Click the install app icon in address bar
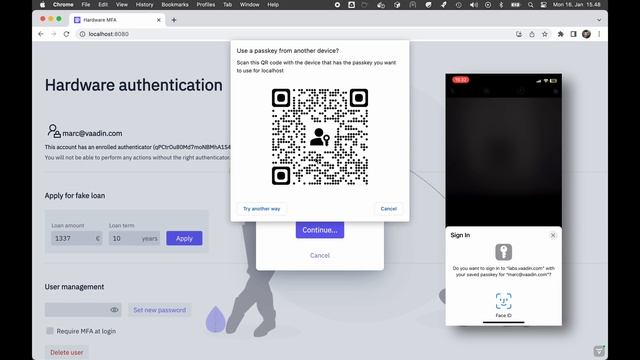The image size is (640, 360). 519,34
